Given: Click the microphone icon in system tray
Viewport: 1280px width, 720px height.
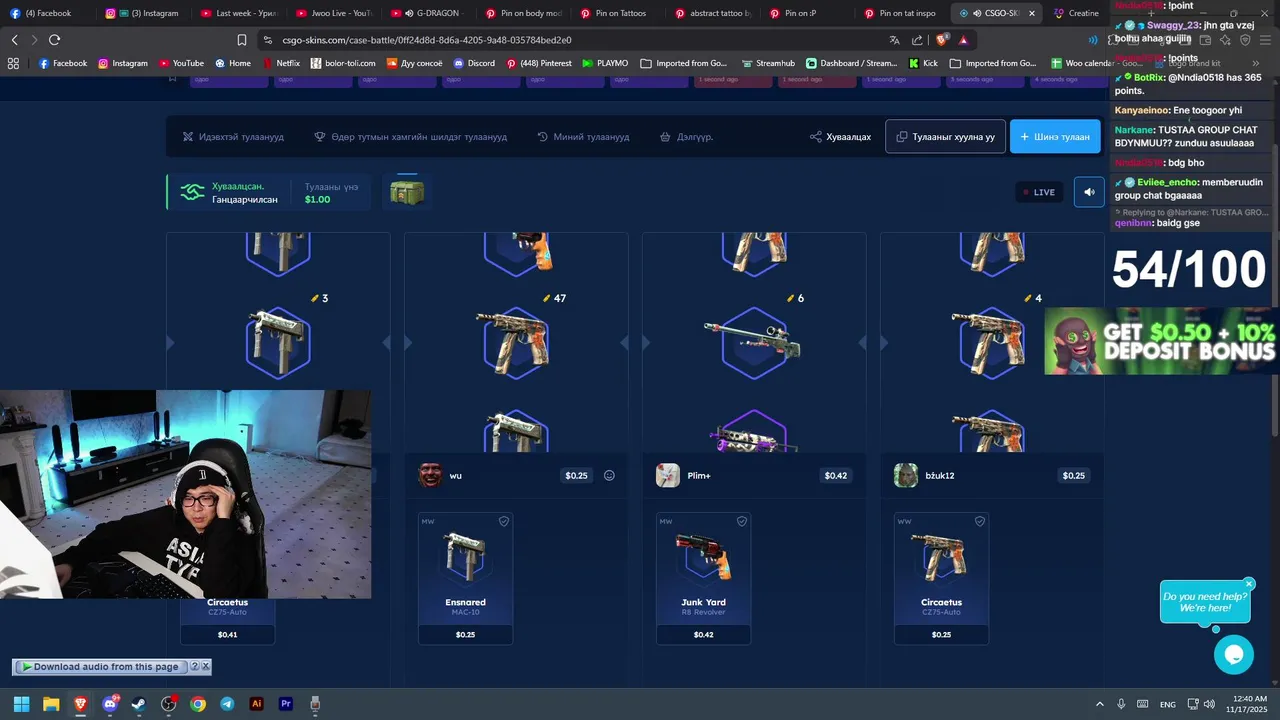Looking at the screenshot, I should click(x=1121, y=704).
